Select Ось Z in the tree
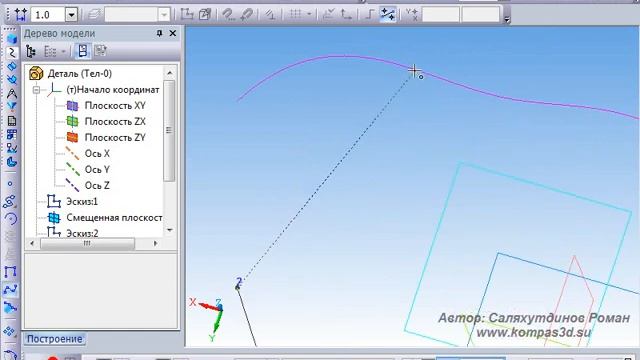The height and width of the screenshot is (360, 640). coord(97,185)
